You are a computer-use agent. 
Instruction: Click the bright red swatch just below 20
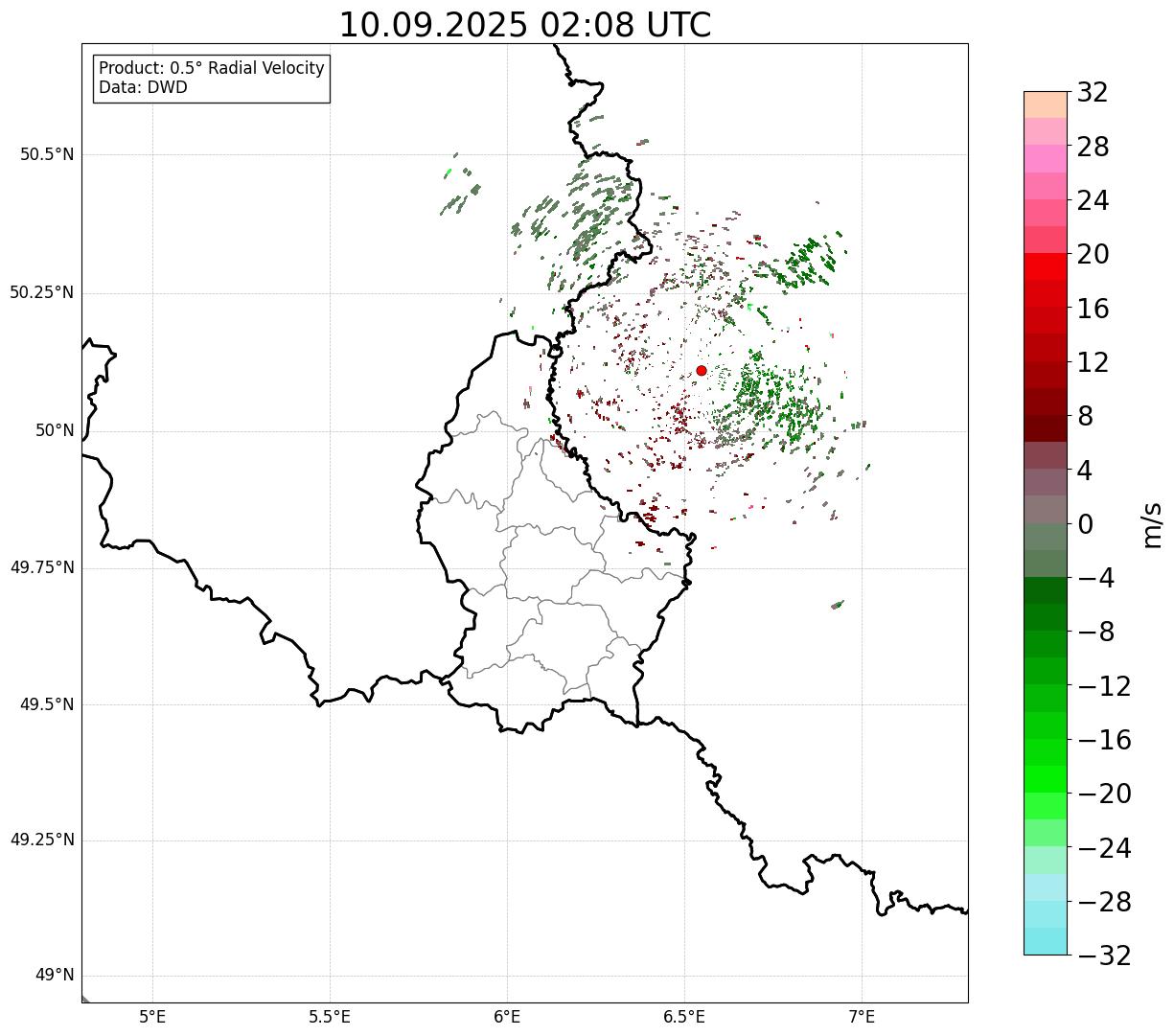(x=1046, y=267)
